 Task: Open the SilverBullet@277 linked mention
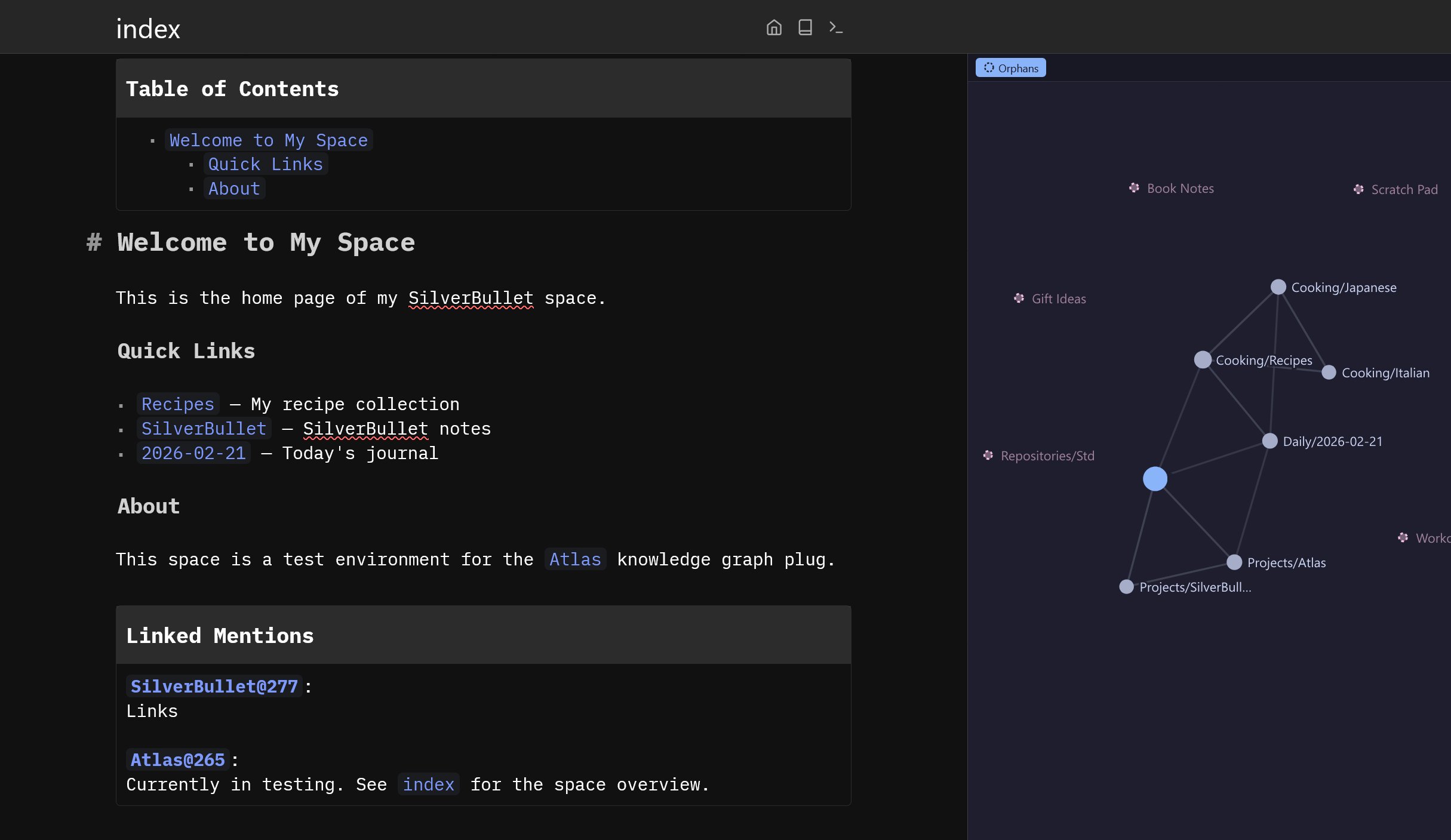214,686
